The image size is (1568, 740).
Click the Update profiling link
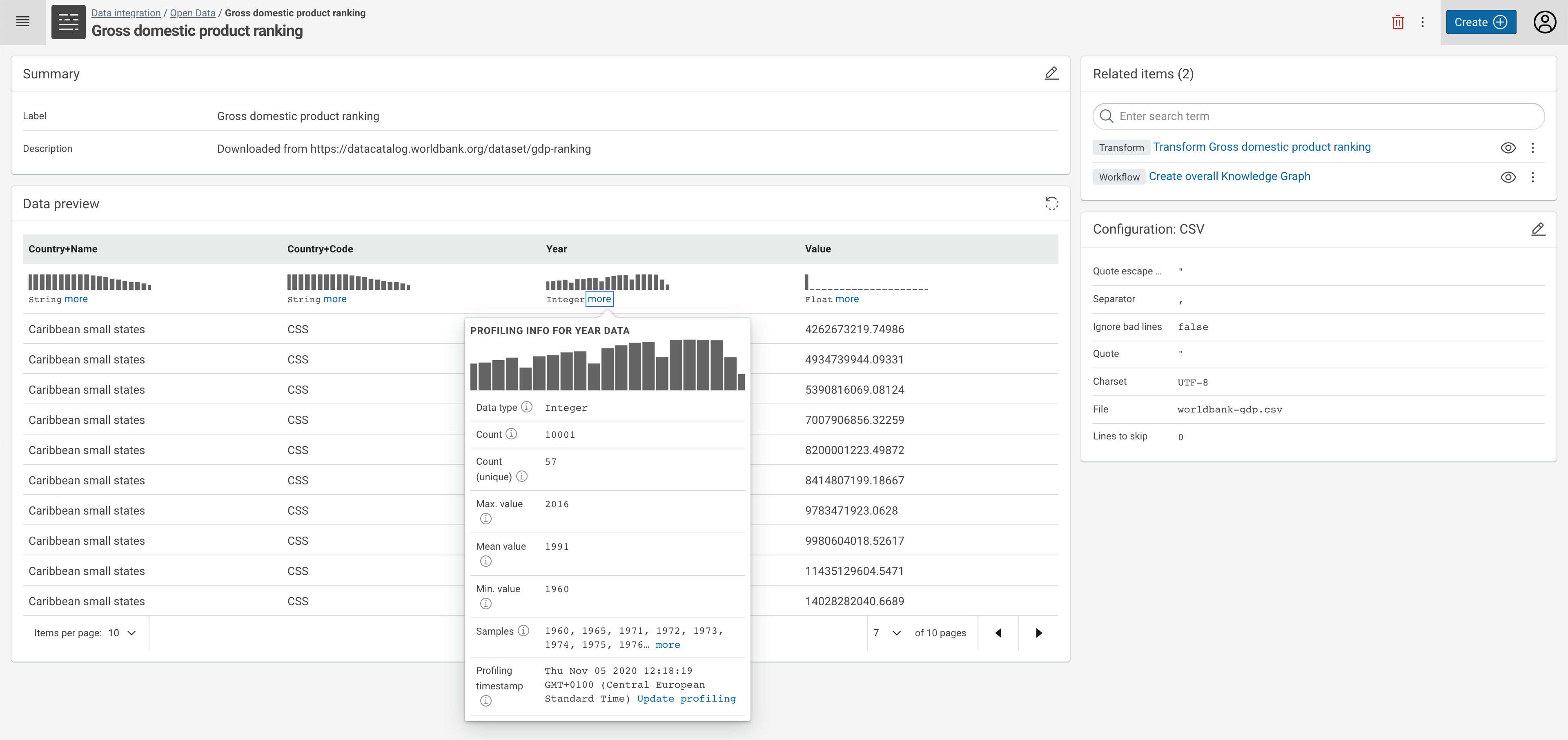click(x=686, y=699)
